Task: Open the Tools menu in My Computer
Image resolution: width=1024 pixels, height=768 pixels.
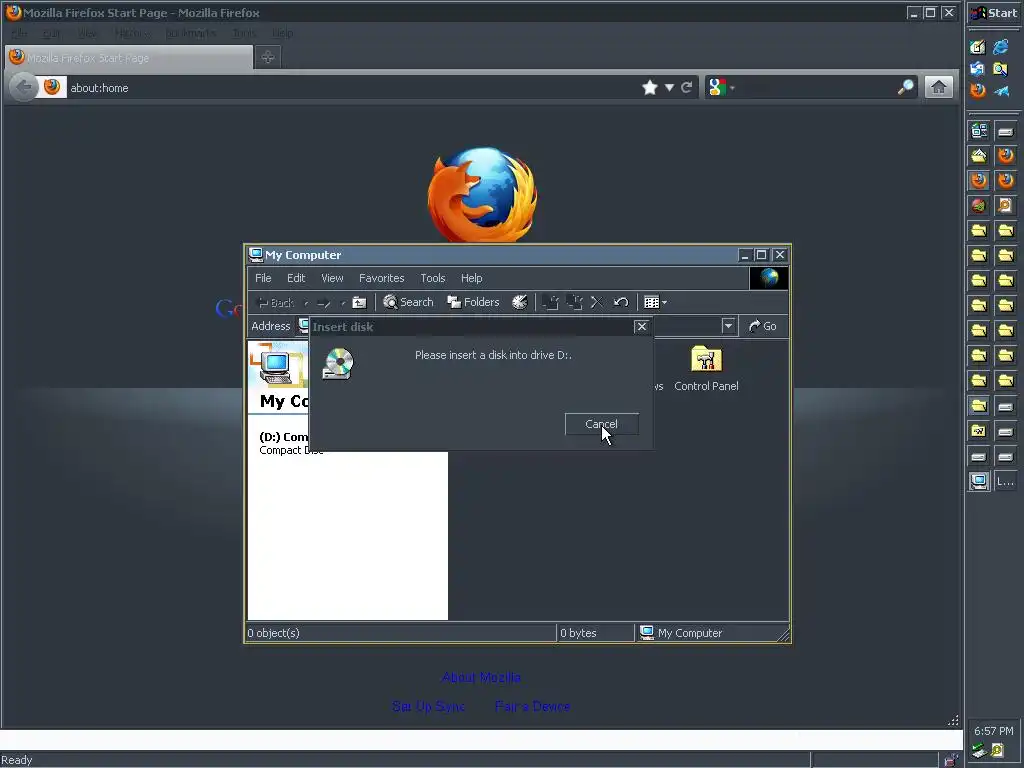Action: point(432,278)
